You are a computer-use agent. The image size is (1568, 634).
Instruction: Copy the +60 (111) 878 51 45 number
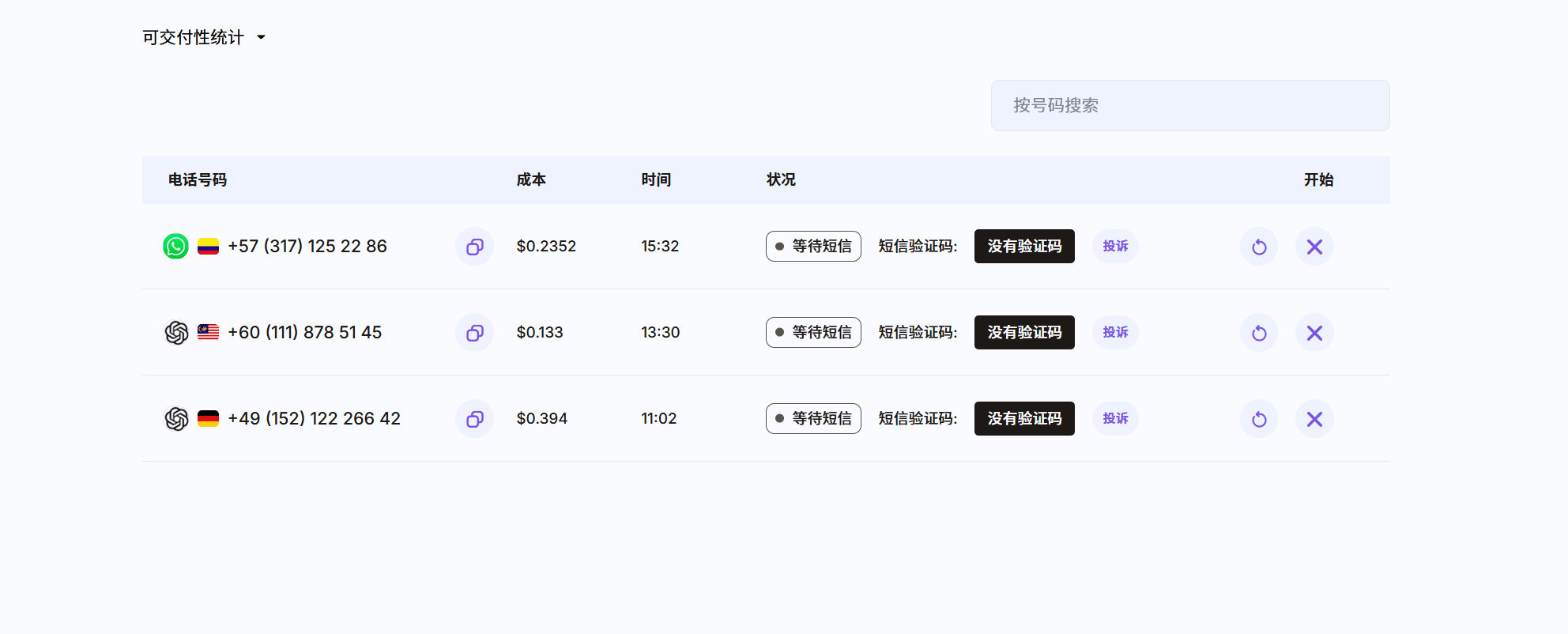point(474,333)
